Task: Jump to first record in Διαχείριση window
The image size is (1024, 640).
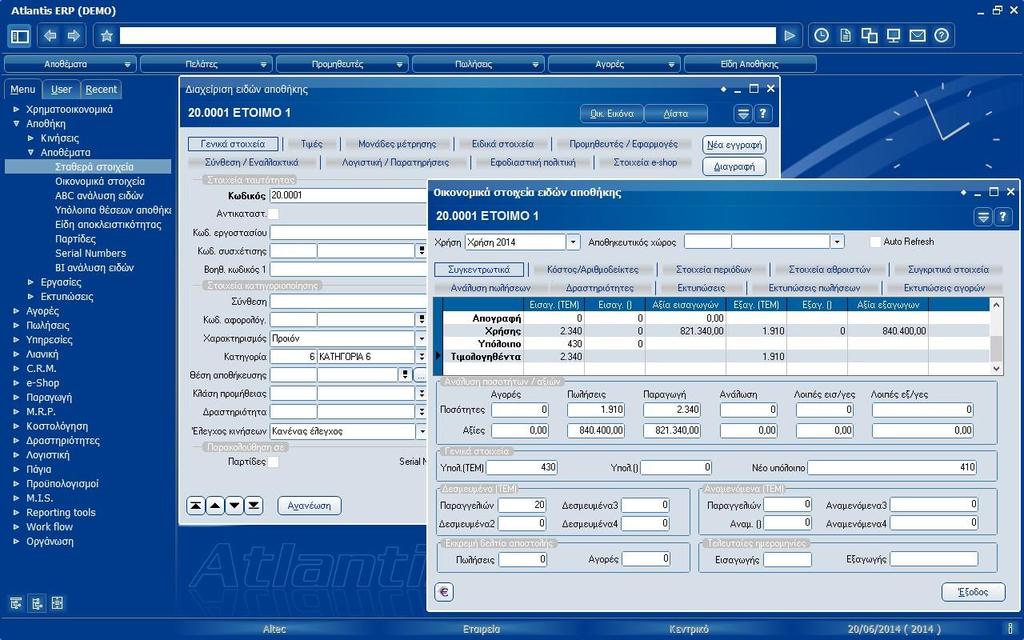Action: point(195,505)
